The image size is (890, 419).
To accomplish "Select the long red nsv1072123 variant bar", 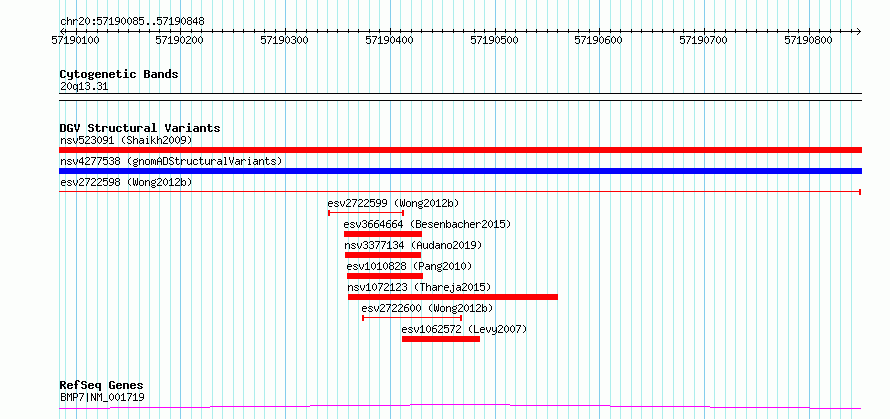I will coord(453,297).
